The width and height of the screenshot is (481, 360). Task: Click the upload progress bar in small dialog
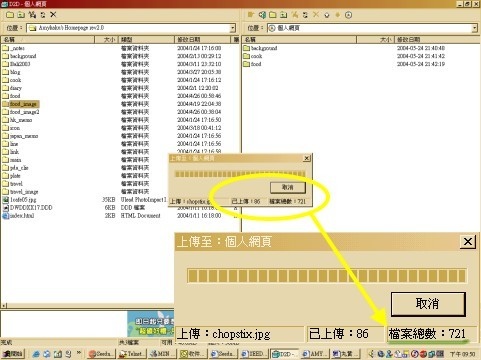(x=240, y=174)
